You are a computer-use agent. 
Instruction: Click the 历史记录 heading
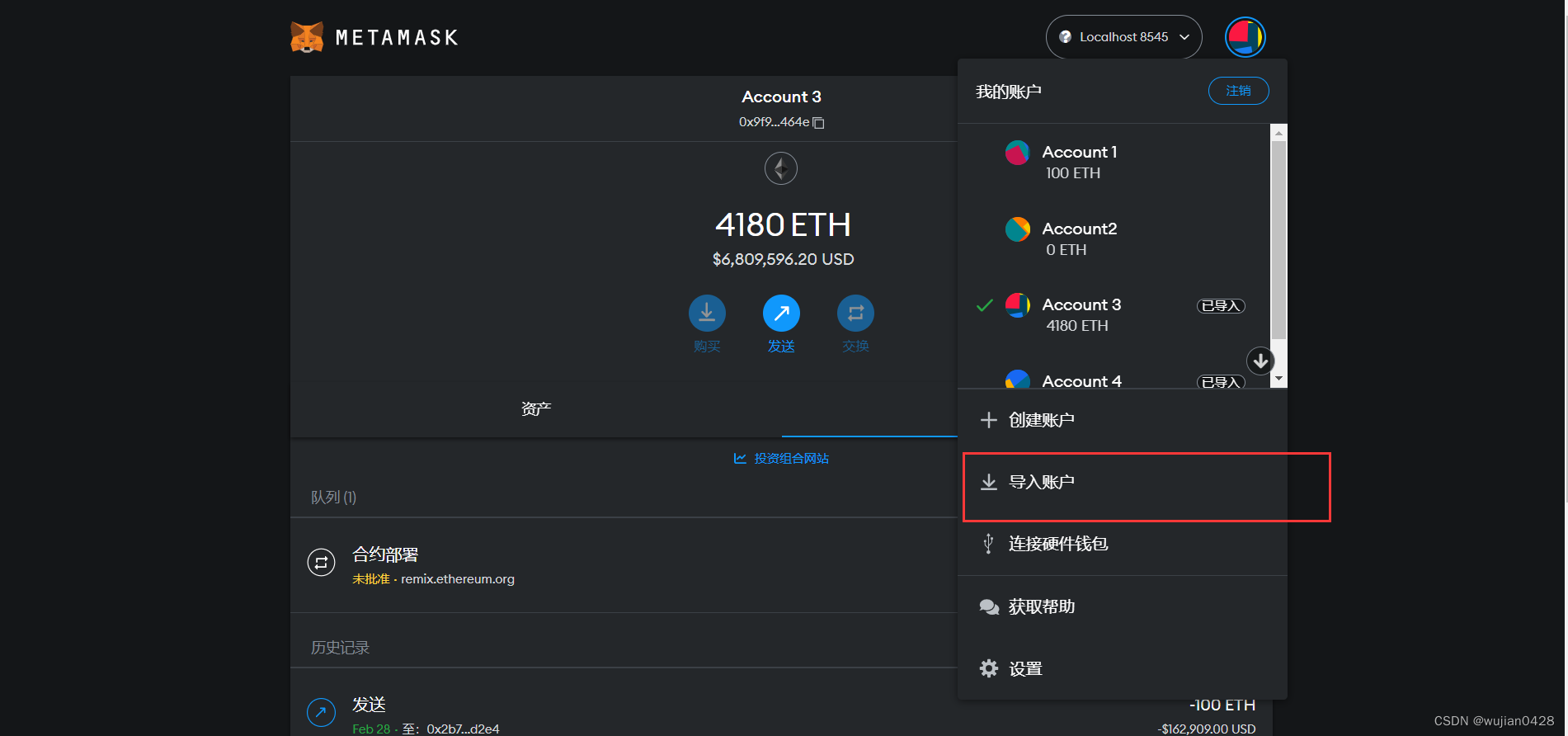click(340, 648)
